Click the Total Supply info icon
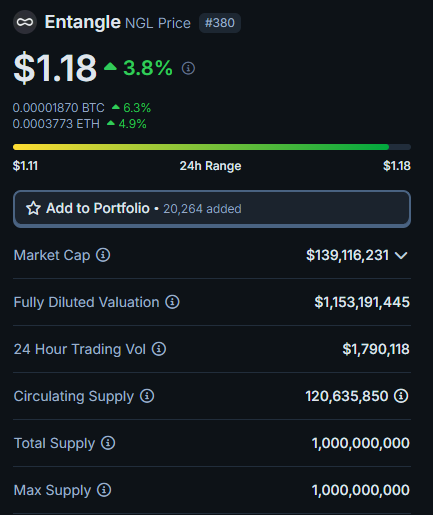The image size is (433, 515). click(x=108, y=443)
